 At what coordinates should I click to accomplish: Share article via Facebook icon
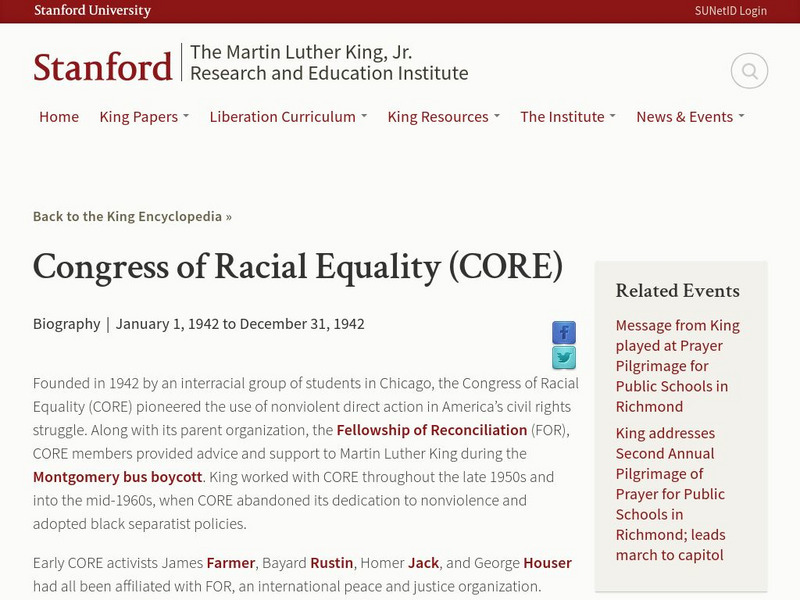pyautogui.click(x=564, y=333)
